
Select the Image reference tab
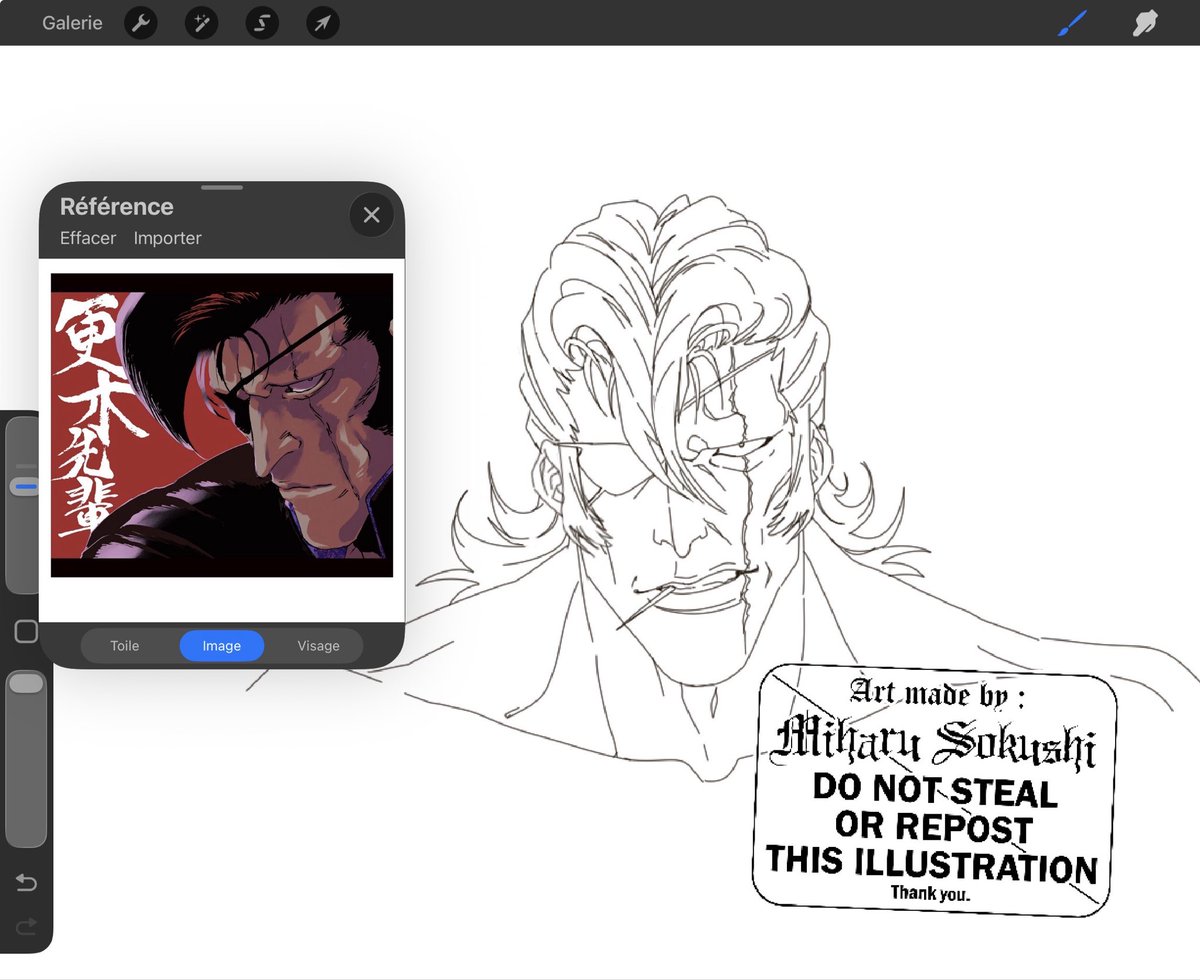point(222,646)
